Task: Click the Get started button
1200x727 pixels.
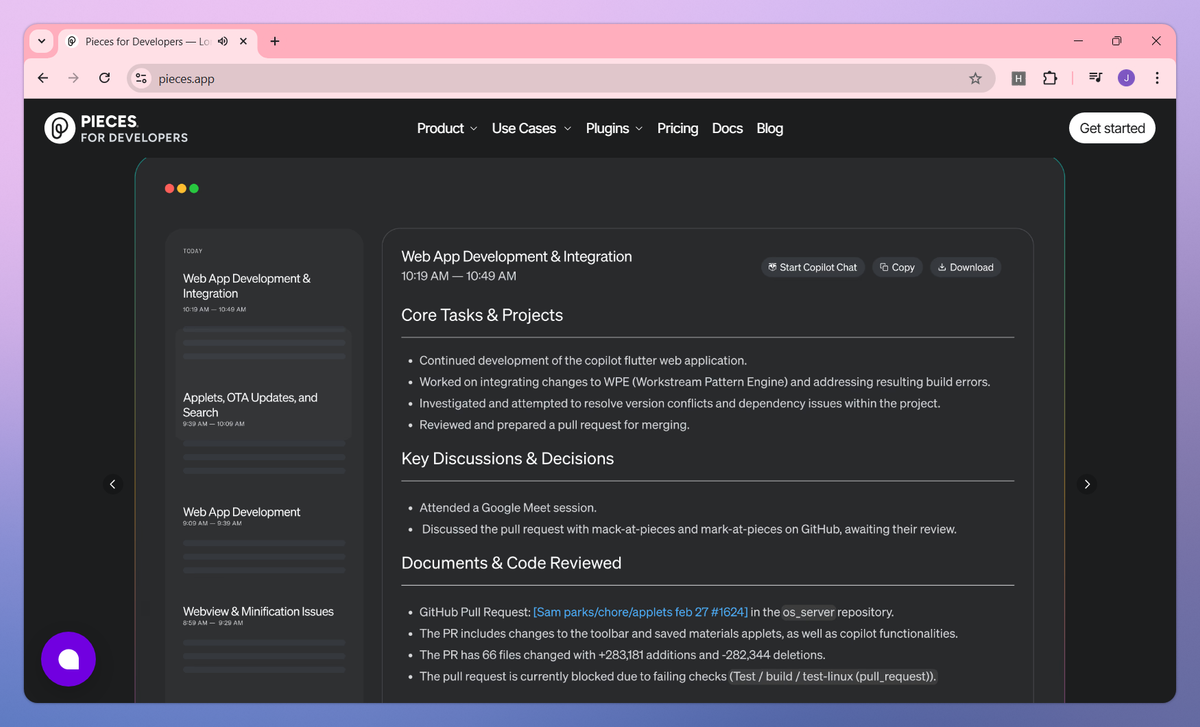Action: (1112, 128)
